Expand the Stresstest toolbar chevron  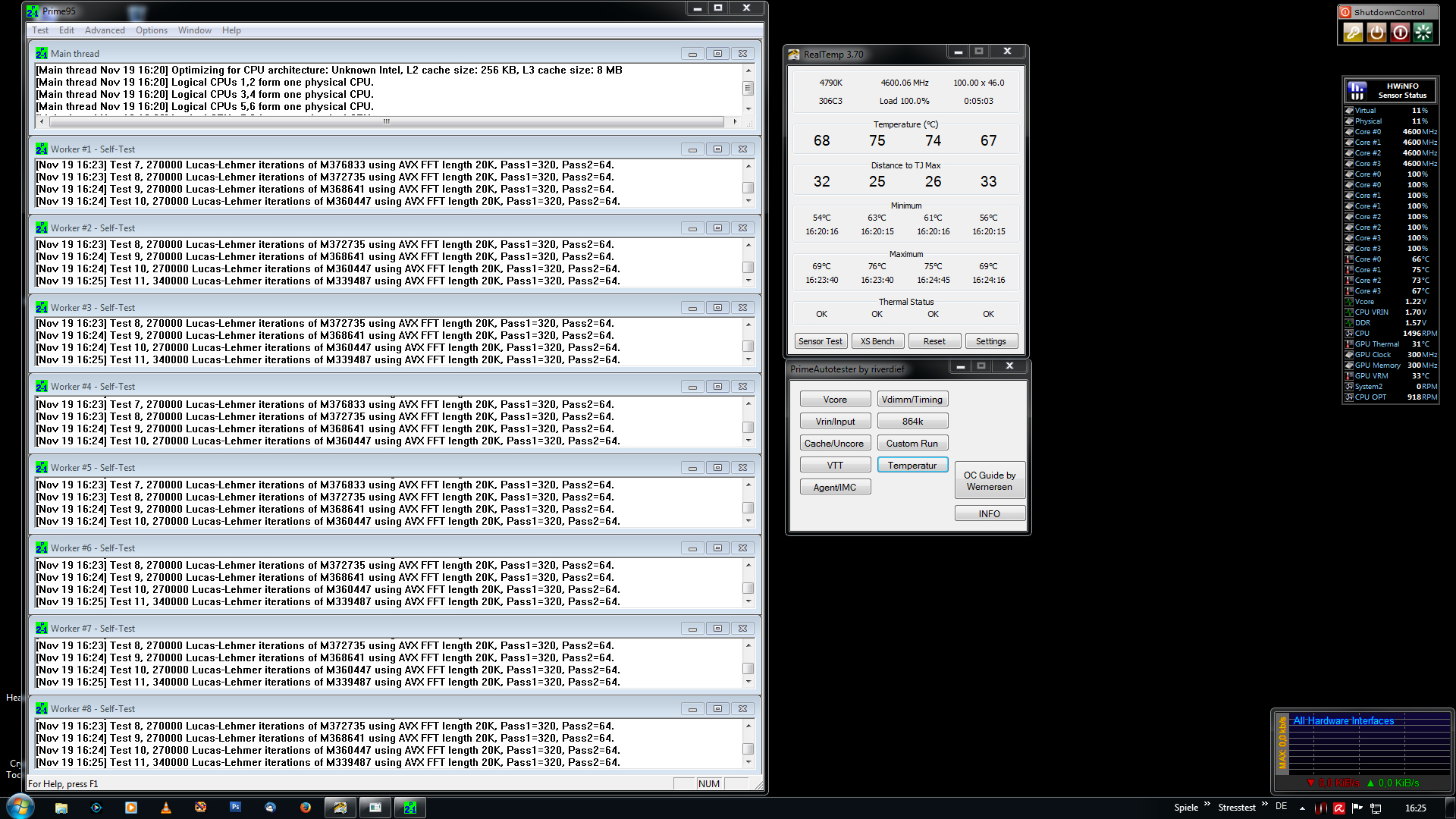tap(1264, 805)
